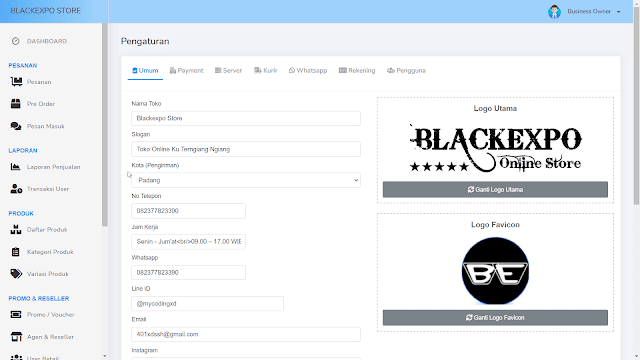
Task: Focus the Jam Kerja input field
Action: 189,242
